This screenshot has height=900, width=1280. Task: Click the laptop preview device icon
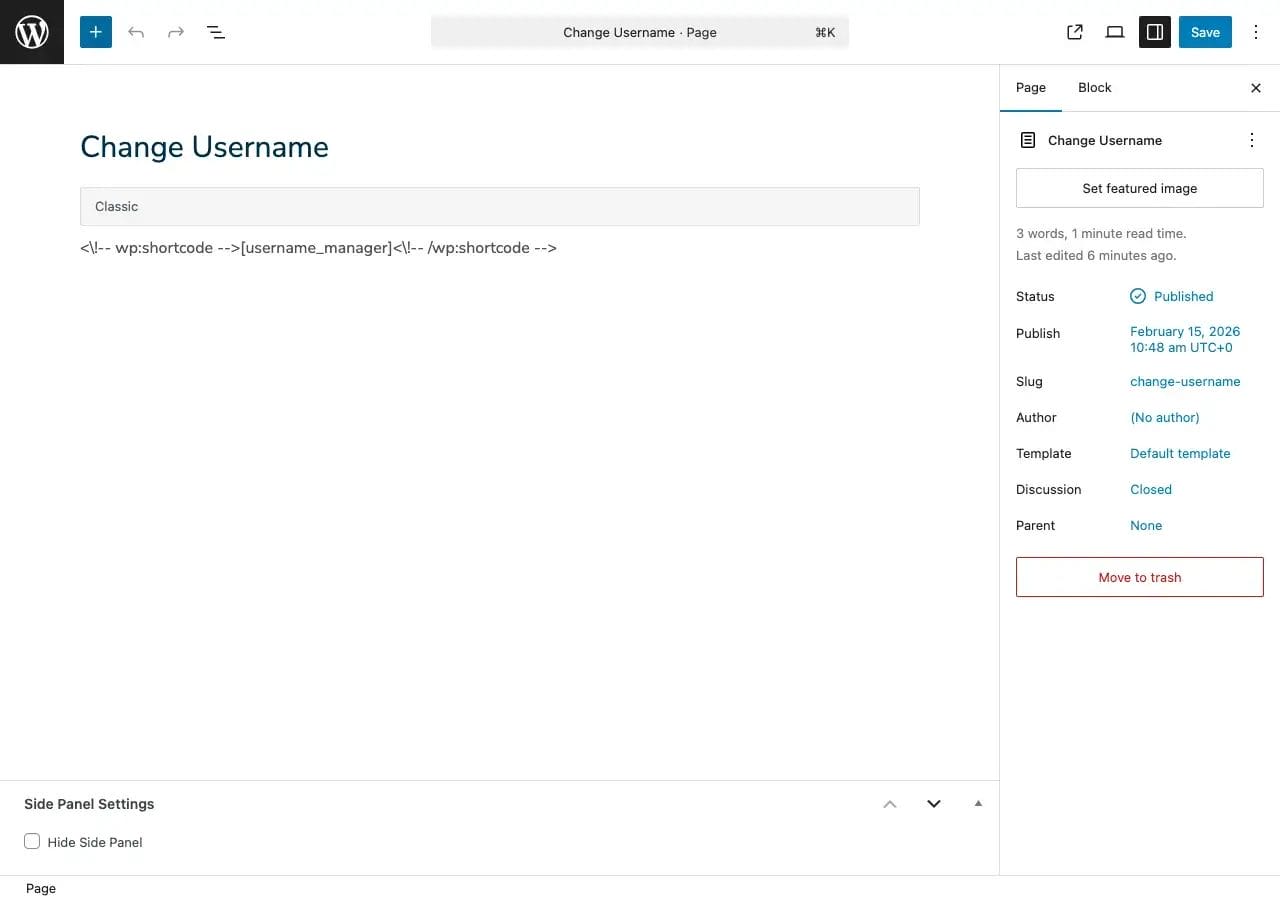pyautogui.click(x=1115, y=32)
